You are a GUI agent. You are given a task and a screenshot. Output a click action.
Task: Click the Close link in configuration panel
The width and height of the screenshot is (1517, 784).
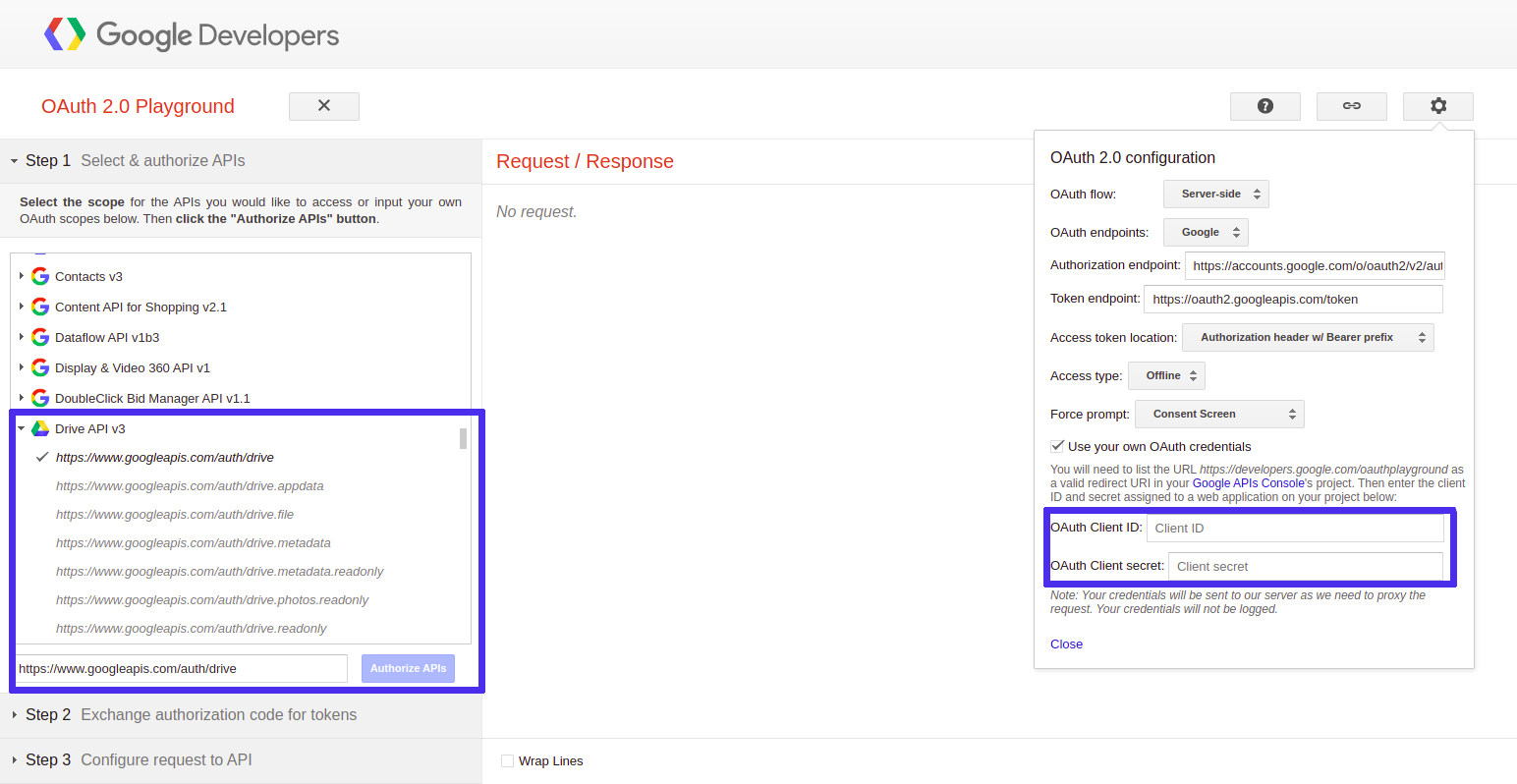point(1066,644)
